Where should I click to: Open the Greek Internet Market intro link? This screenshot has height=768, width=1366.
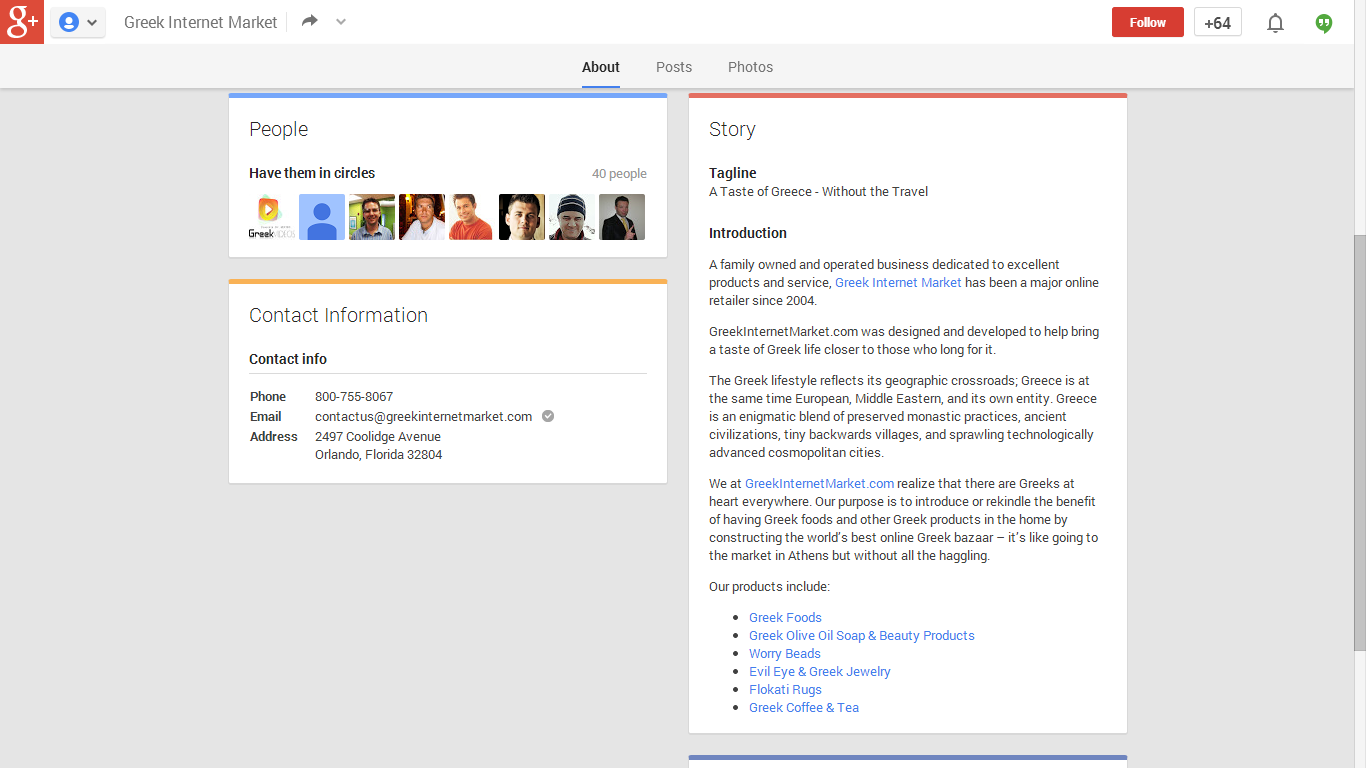(898, 283)
